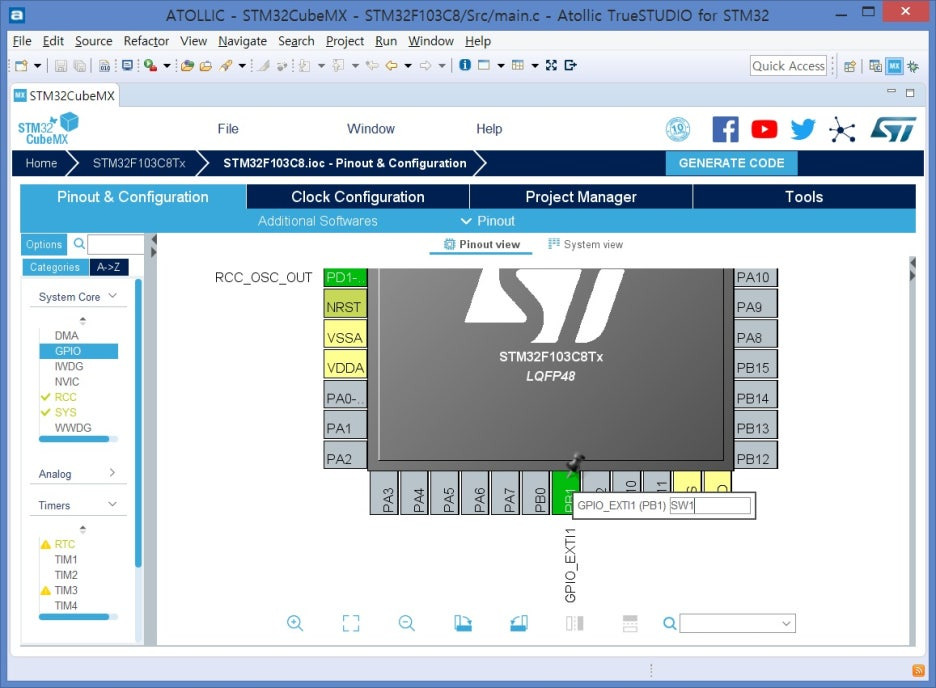Open dropdown arrow beside debug launch icon

tap(167, 66)
